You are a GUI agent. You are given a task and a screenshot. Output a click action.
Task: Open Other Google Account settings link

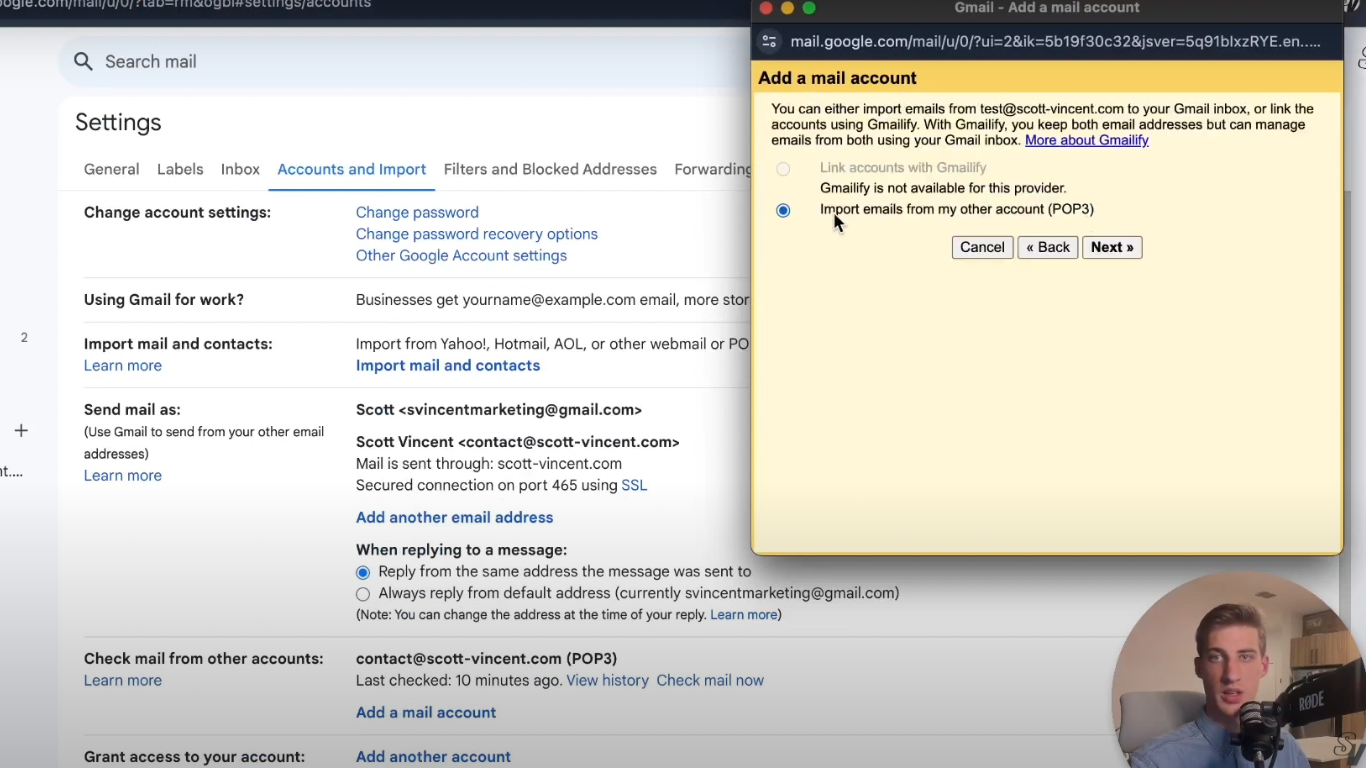pos(461,255)
